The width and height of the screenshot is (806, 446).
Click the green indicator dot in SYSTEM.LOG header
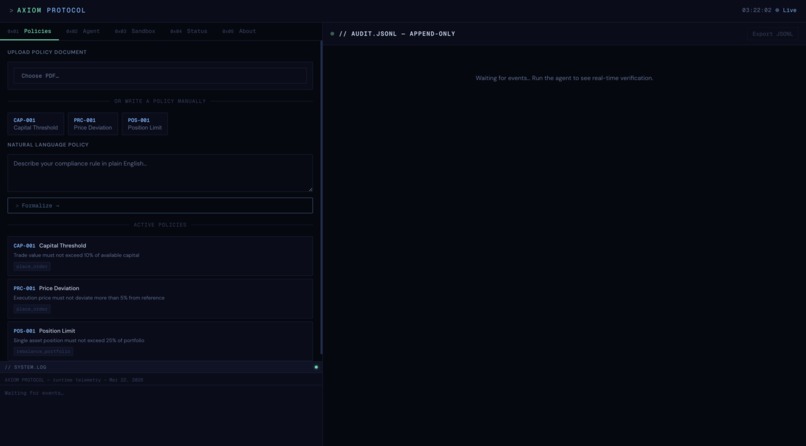(316, 367)
